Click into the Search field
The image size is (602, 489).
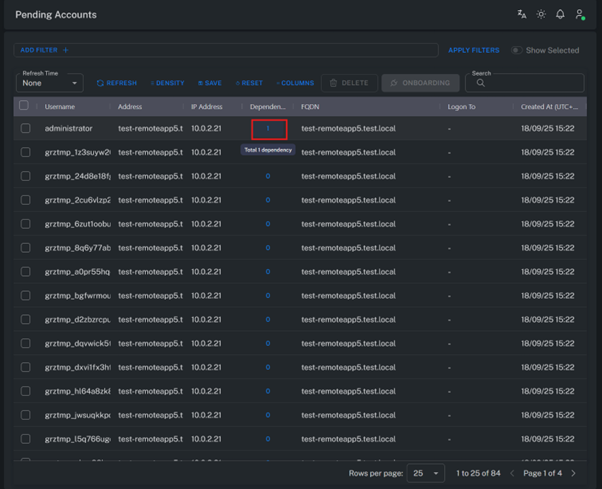[x=532, y=83]
